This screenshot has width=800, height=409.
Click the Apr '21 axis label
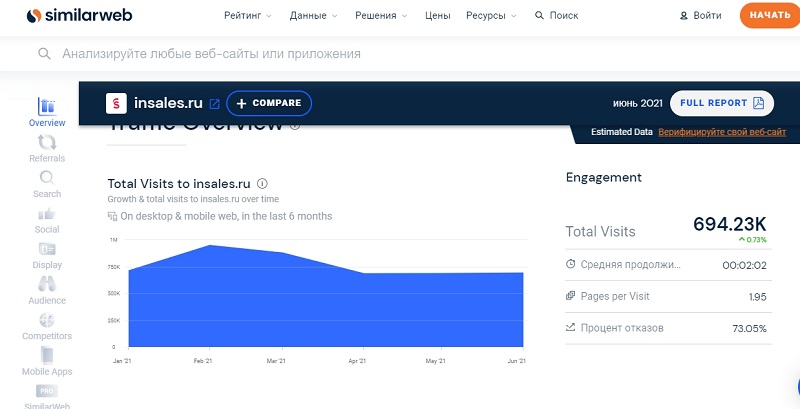point(357,361)
